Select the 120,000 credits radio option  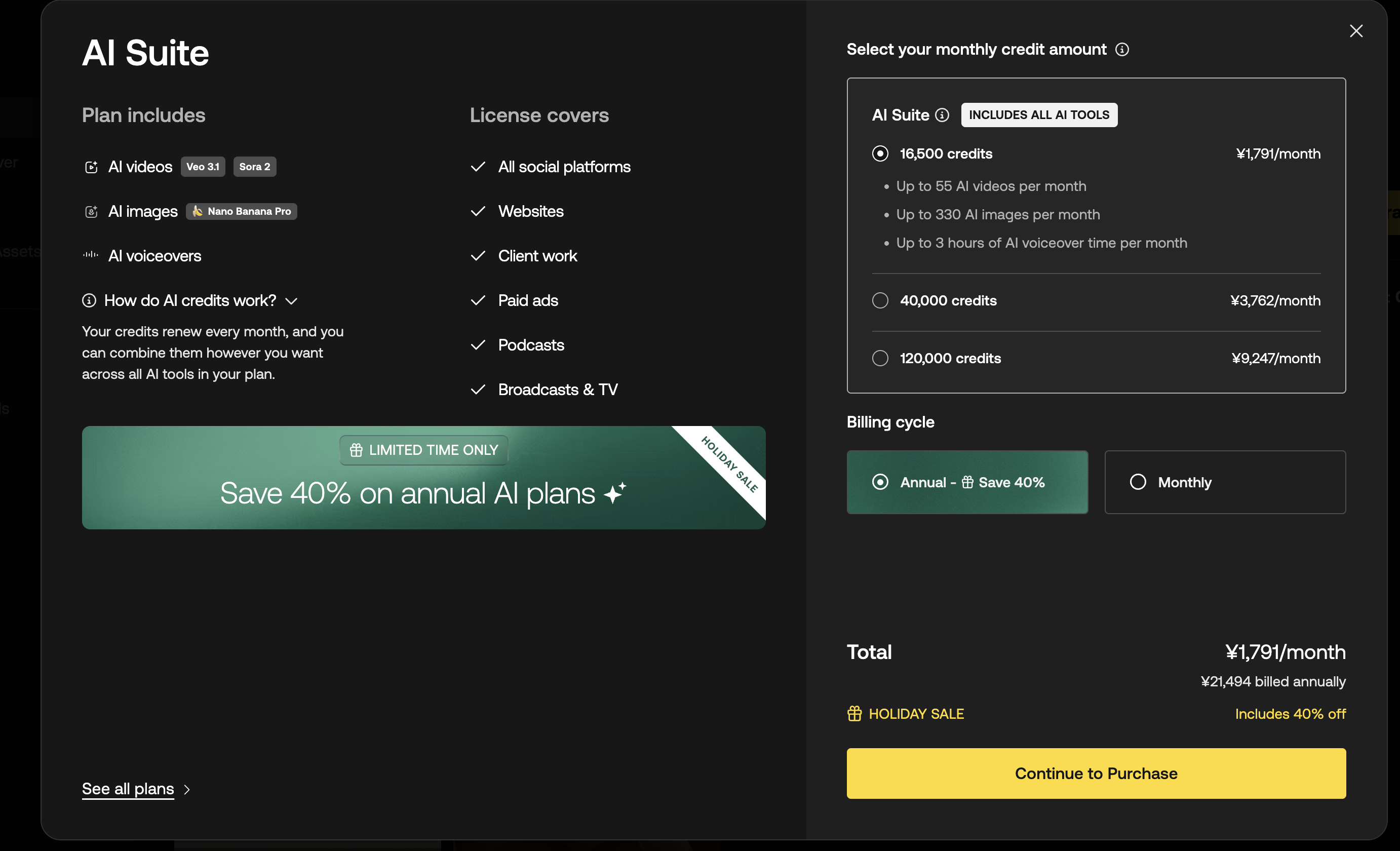point(880,359)
